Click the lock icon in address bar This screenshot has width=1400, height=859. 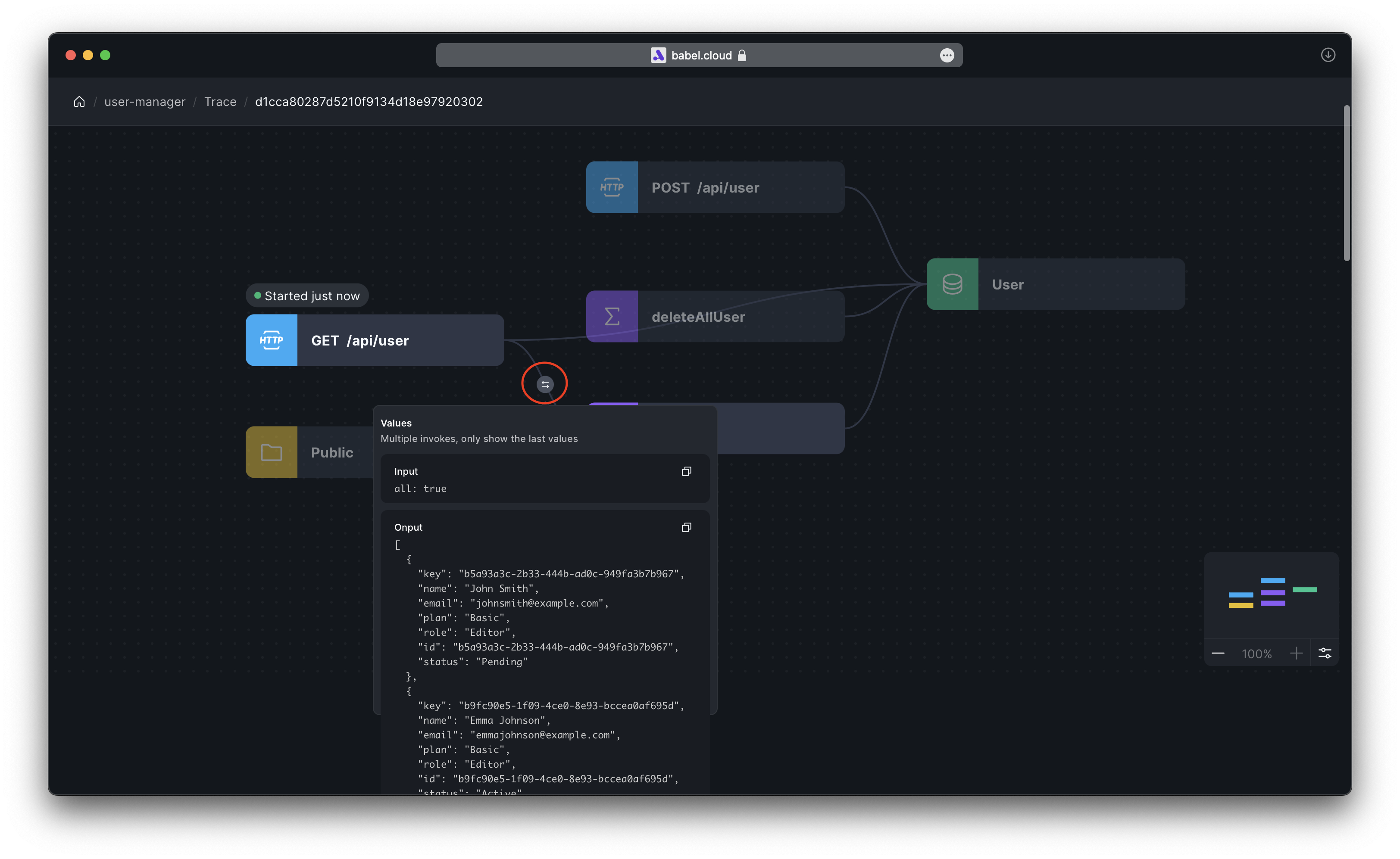point(741,55)
